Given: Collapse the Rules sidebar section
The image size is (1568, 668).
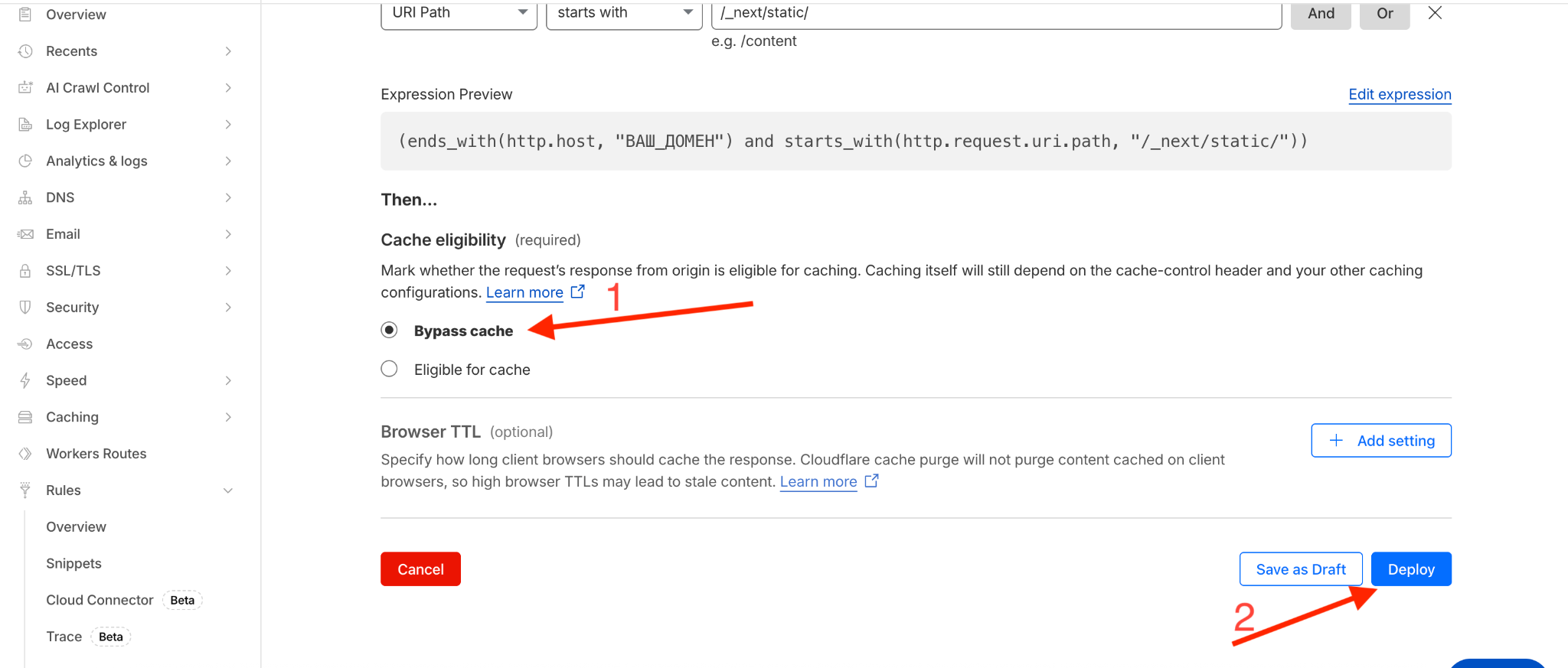Looking at the screenshot, I should coord(227,490).
